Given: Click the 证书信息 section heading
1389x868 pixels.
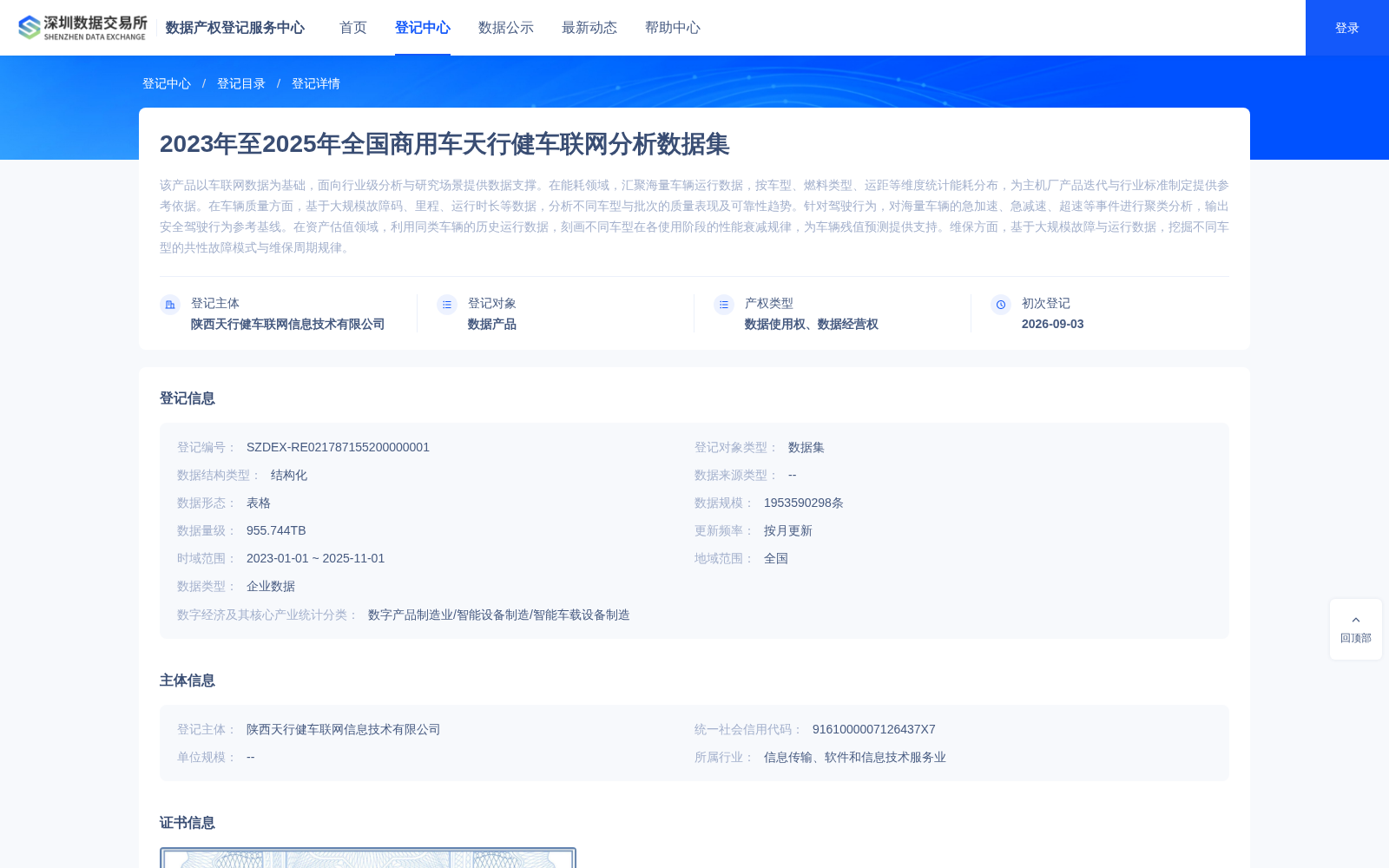Looking at the screenshot, I should [188, 823].
